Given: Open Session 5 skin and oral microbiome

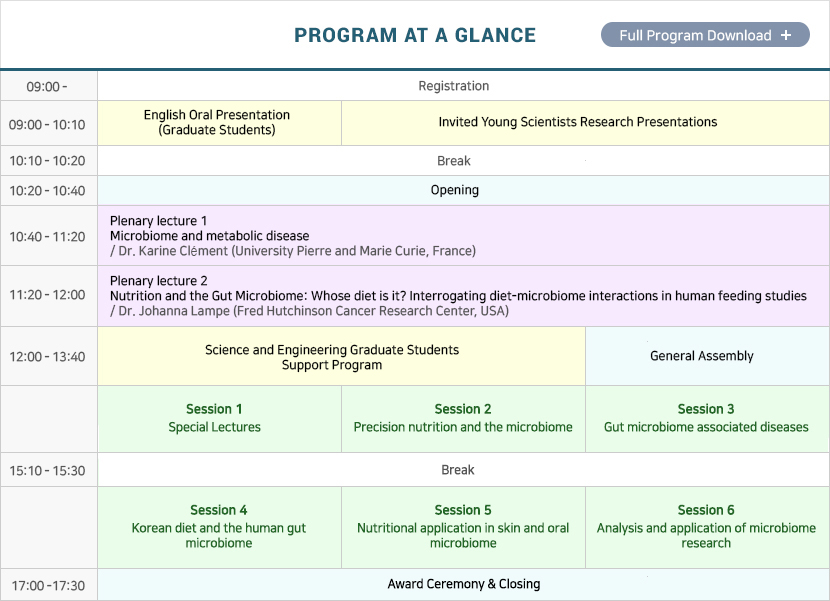Looking at the screenshot, I should click(x=463, y=527).
